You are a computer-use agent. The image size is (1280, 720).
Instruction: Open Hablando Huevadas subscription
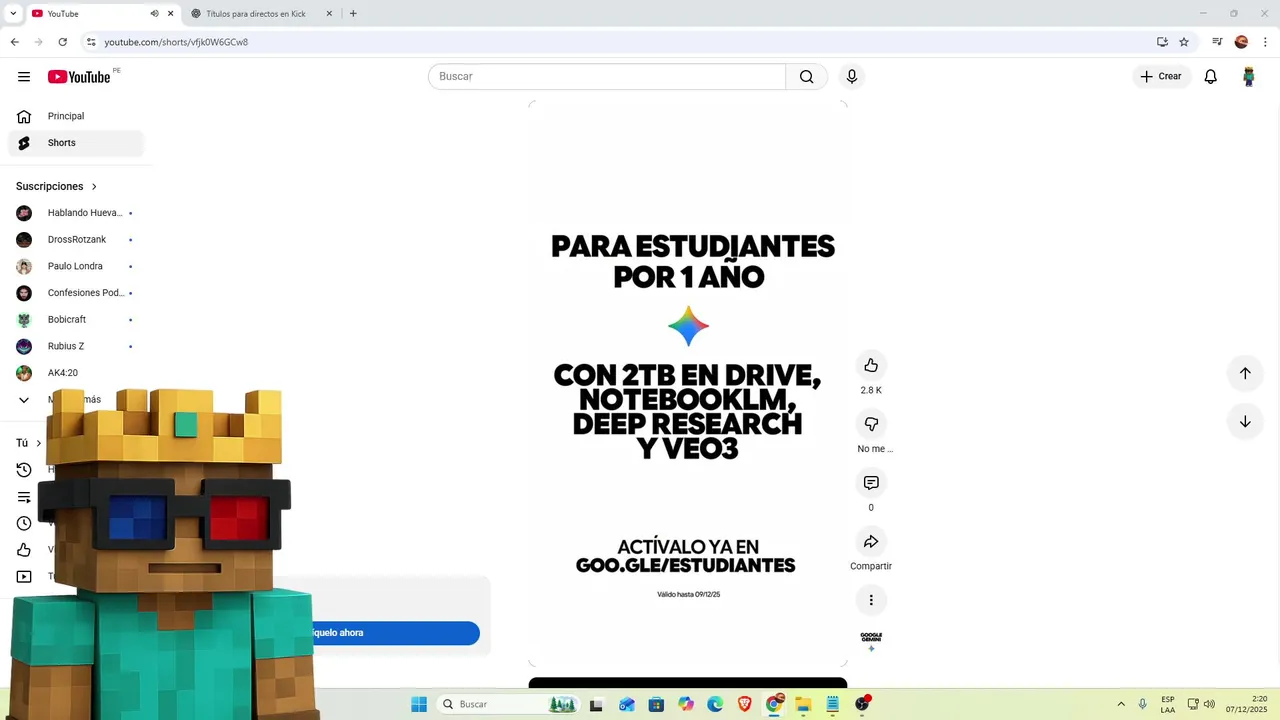(x=76, y=213)
